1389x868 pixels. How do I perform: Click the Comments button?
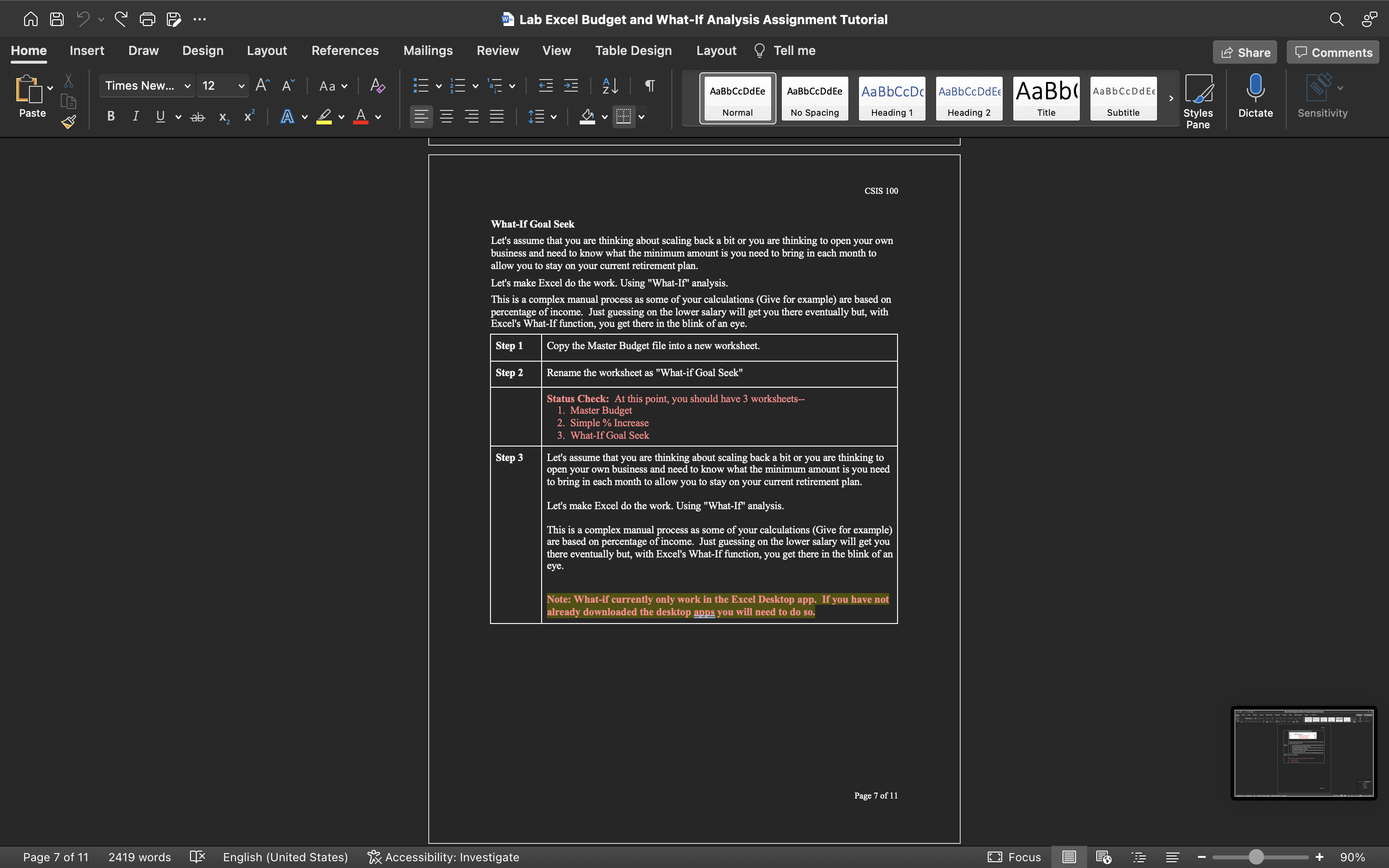(x=1332, y=52)
